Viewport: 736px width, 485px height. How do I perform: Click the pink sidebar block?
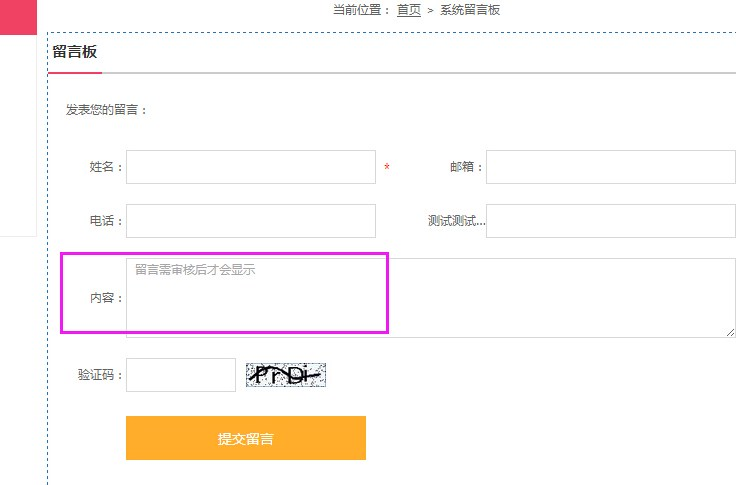click(x=18, y=17)
